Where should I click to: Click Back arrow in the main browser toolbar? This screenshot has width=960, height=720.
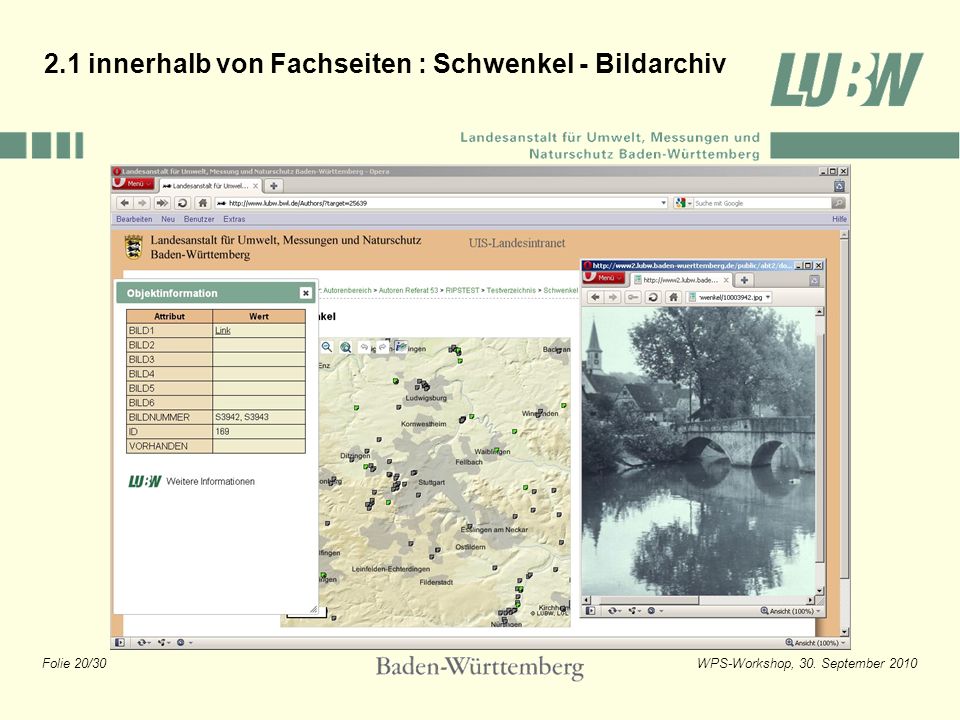pyautogui.click(x=125, y=203)
